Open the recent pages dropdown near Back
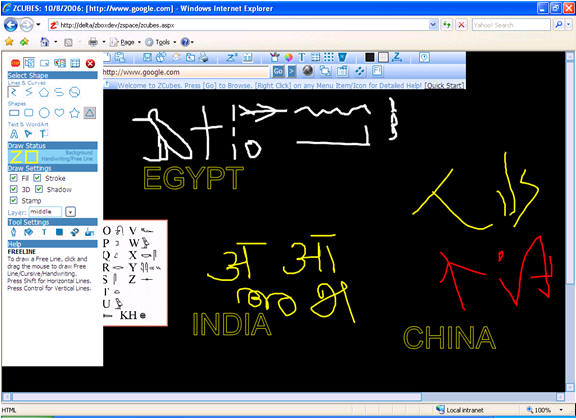 tap(38, 25)
